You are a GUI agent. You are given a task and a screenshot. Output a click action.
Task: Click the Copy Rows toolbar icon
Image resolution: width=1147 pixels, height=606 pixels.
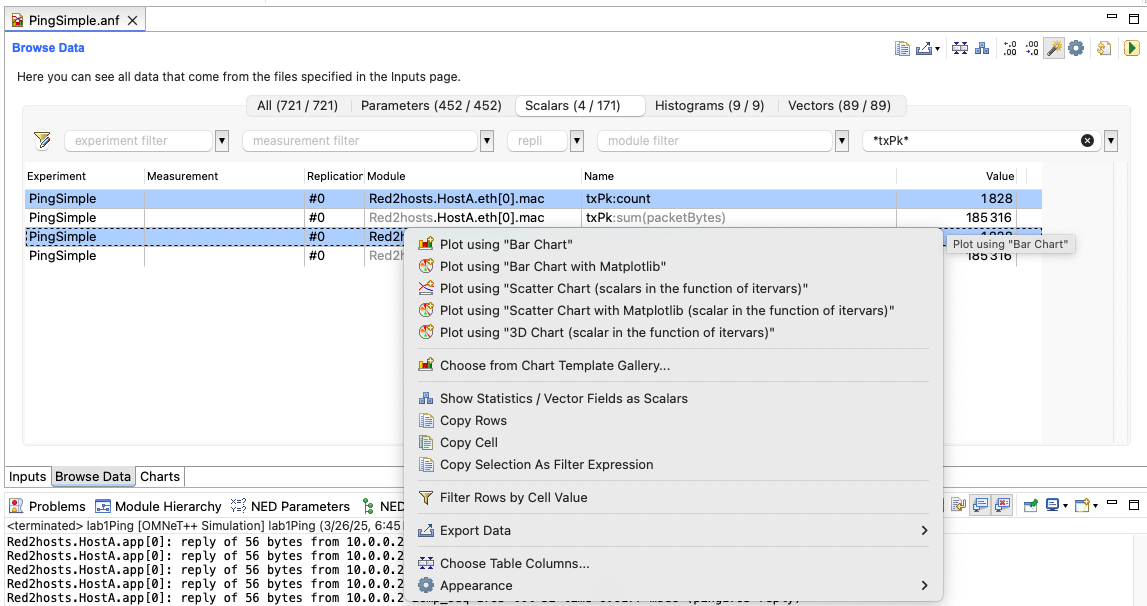(x=903, y=48)
